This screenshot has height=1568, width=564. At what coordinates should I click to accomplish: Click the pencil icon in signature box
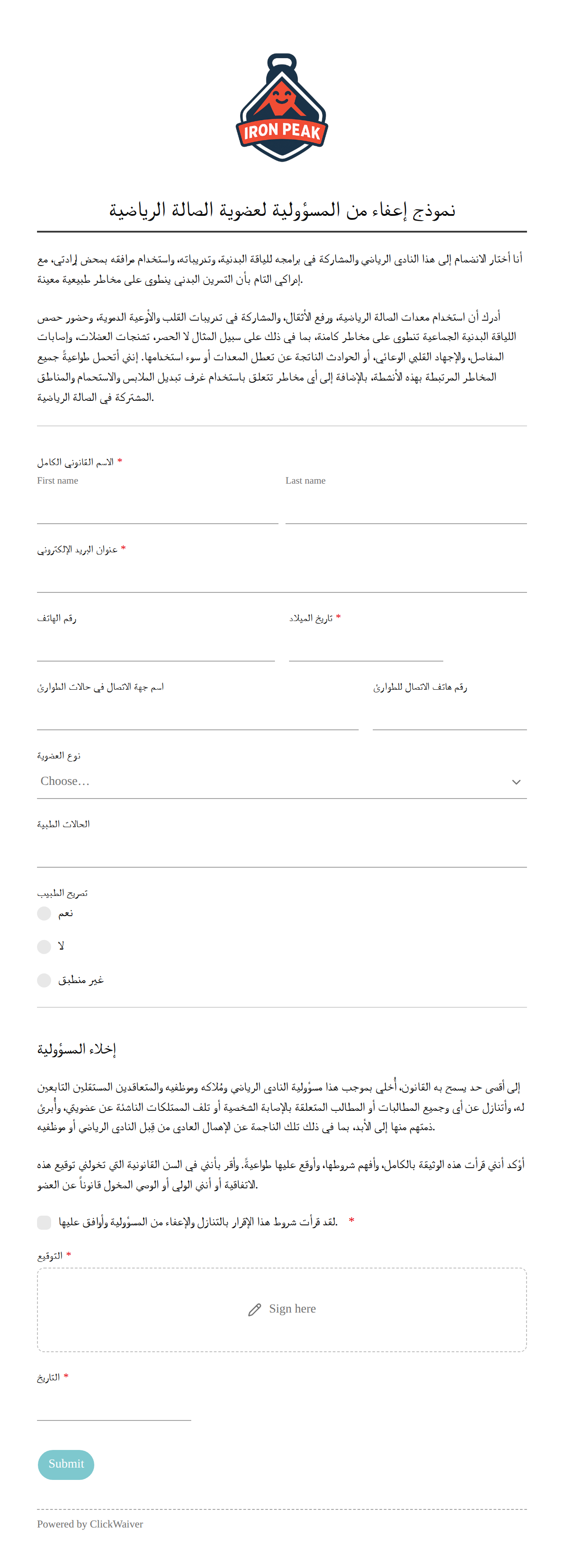(x=255, y=1309)
